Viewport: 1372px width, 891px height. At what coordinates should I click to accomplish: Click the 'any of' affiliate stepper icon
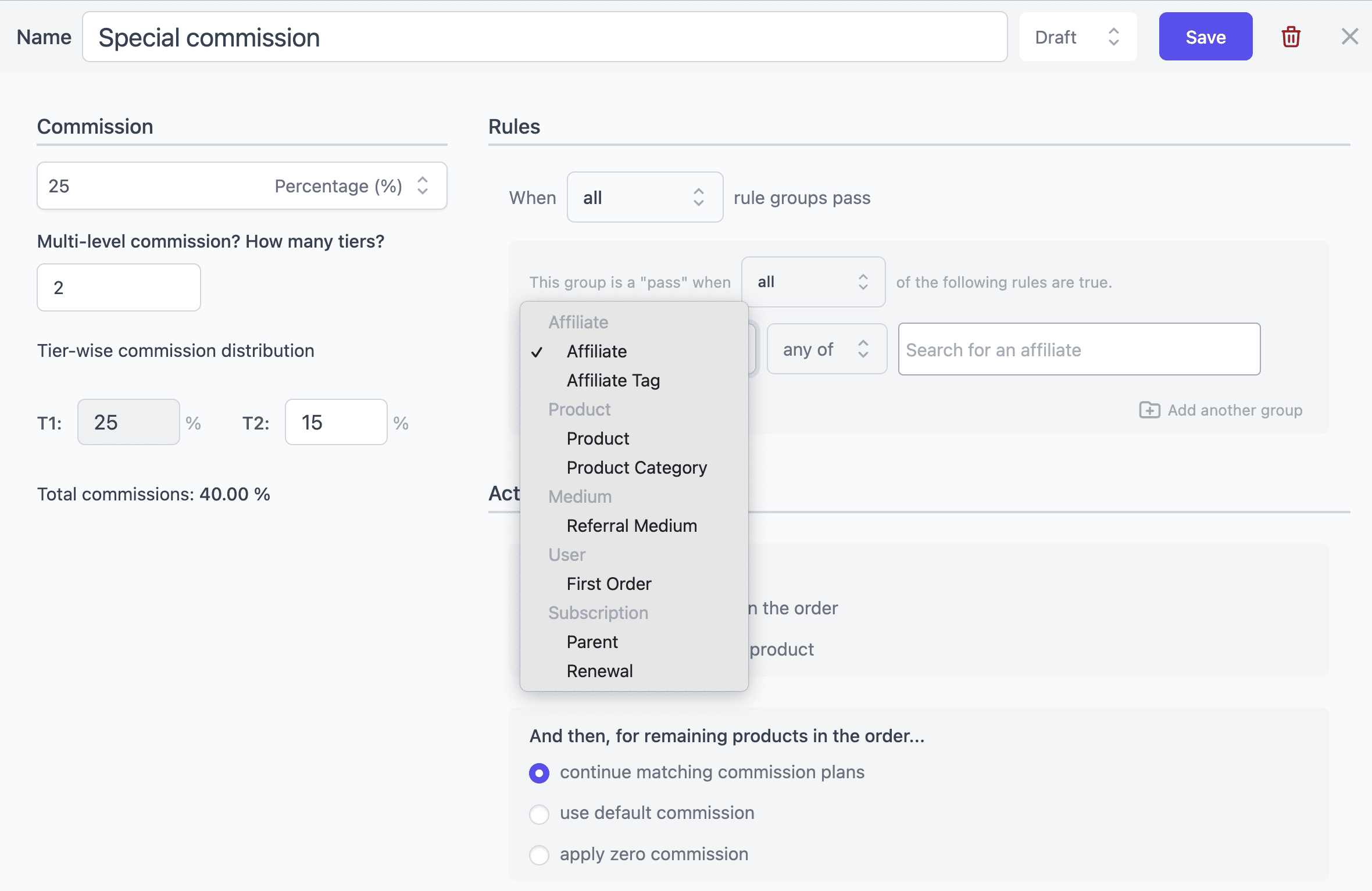[x=862, y=349]
